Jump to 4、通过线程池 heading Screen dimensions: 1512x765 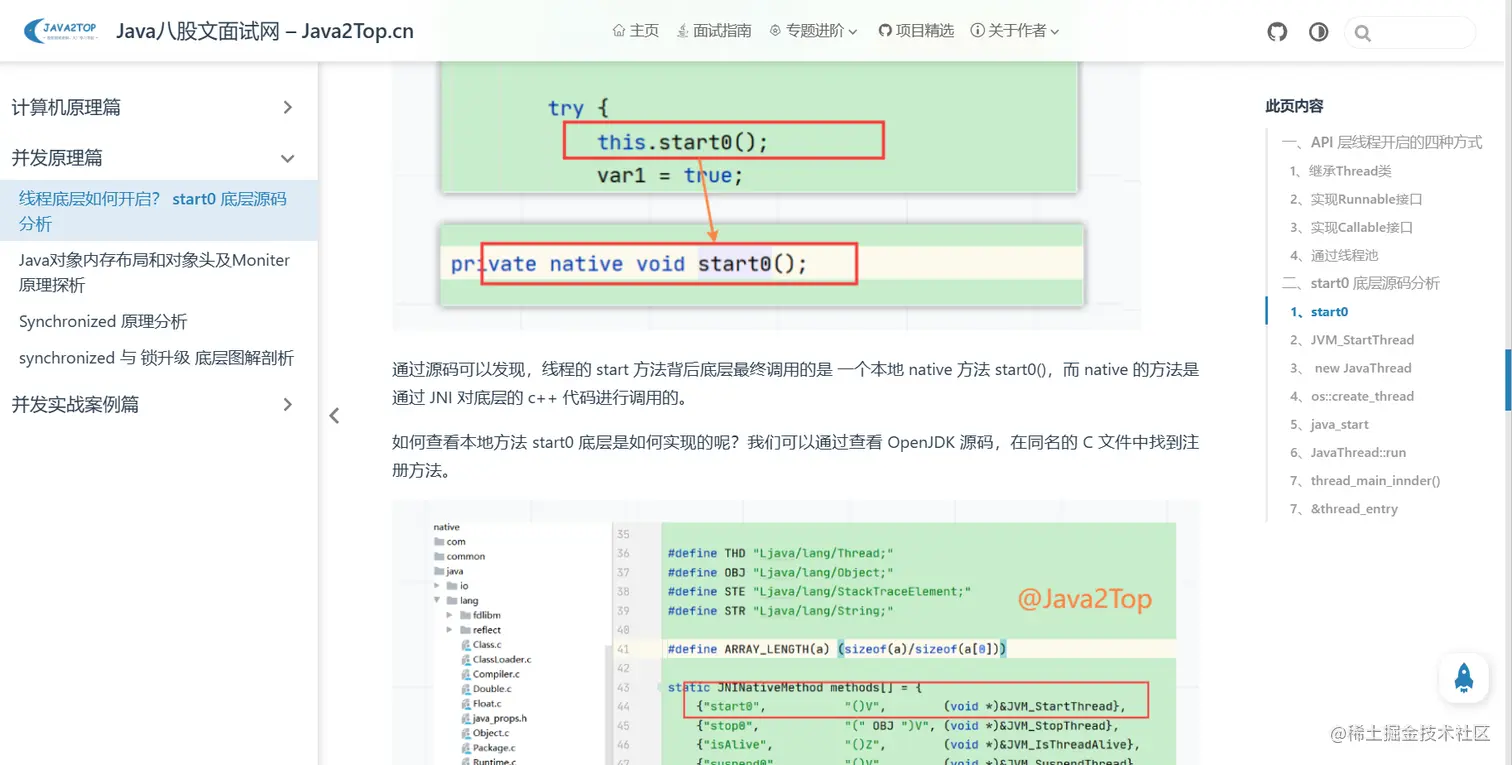(1334, 255)
